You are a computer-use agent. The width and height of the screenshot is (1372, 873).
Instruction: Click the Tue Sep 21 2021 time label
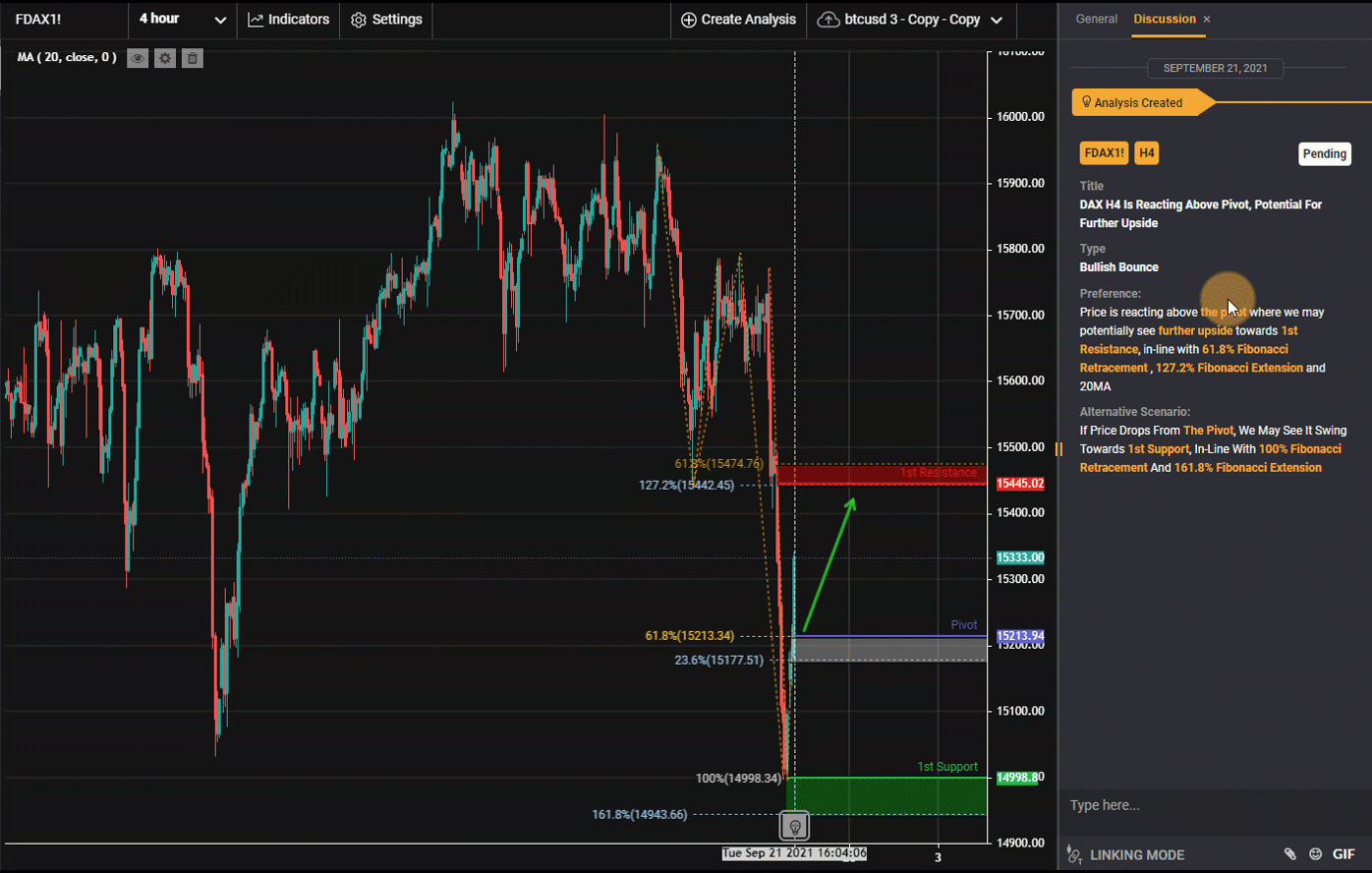pos(795,853)
